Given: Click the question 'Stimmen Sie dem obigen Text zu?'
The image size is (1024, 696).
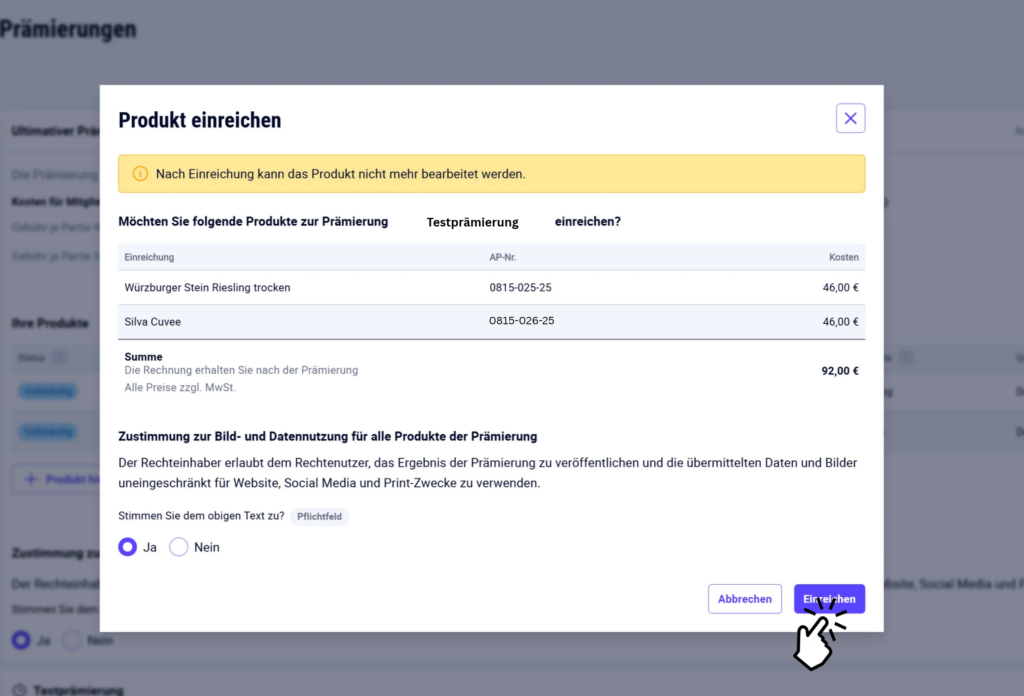Looking at the screenshot, I should coord(201,516).
